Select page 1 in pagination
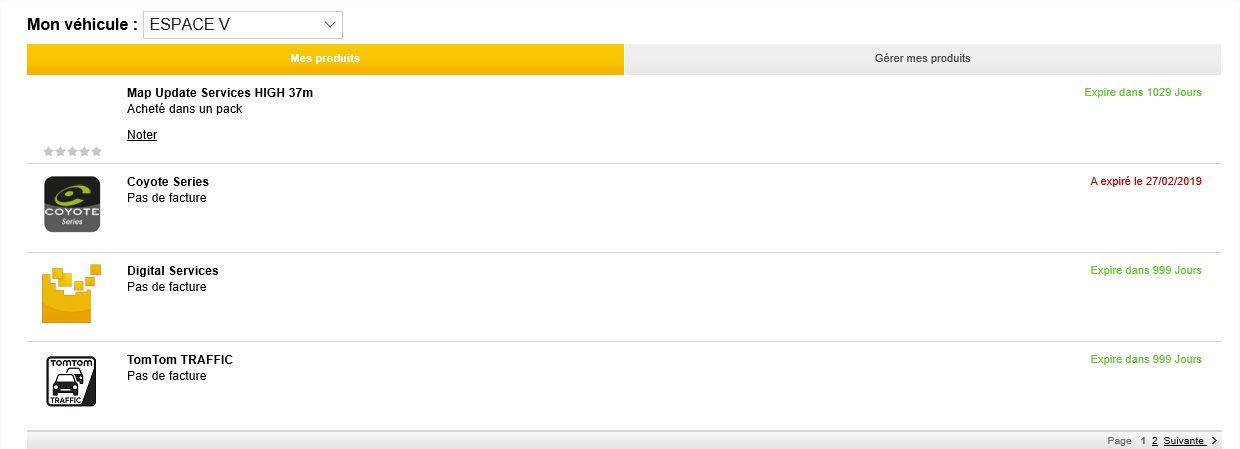Screen dimensions: 1240x449 click(1143, 440)
